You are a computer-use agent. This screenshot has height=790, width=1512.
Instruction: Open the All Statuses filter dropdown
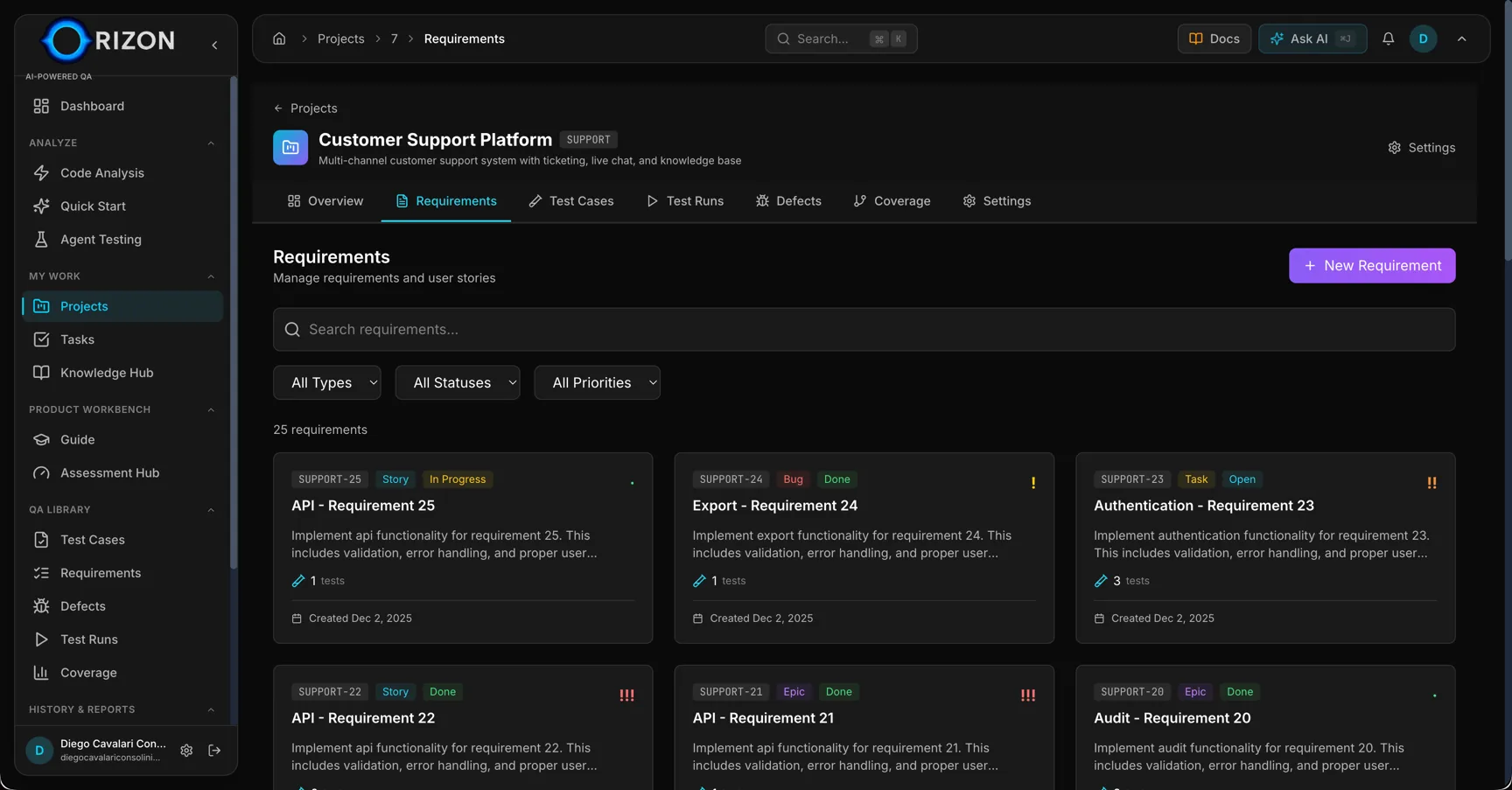[x=457, y=382]
